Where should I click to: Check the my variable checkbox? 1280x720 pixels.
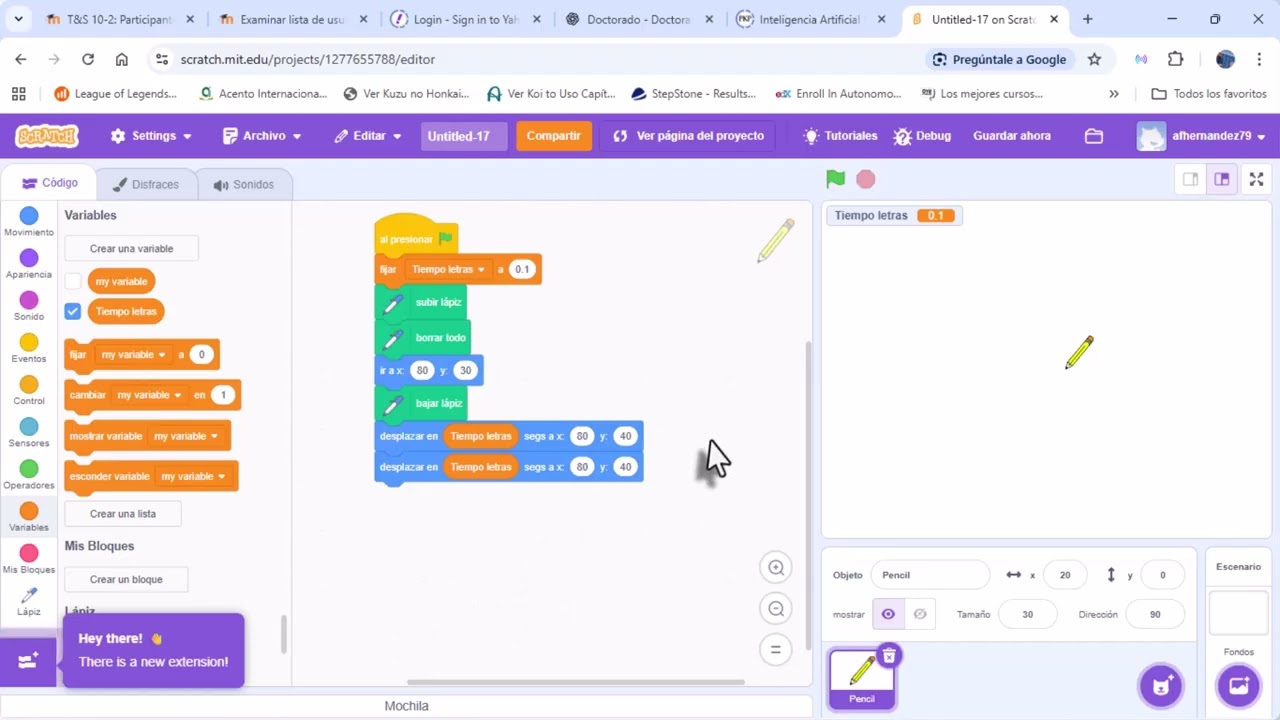click(73, 281)
